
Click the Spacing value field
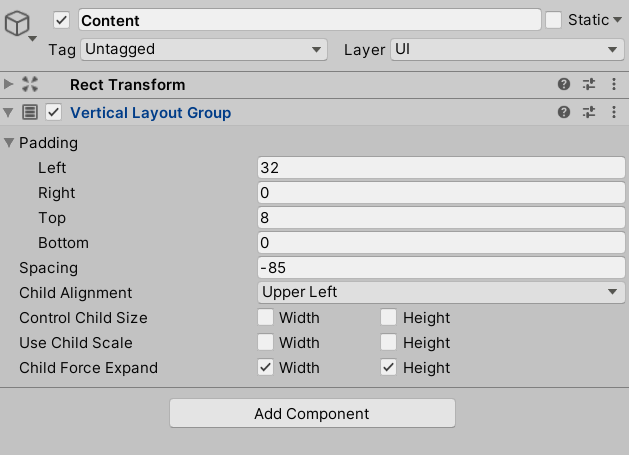click(x=441, y=268)
